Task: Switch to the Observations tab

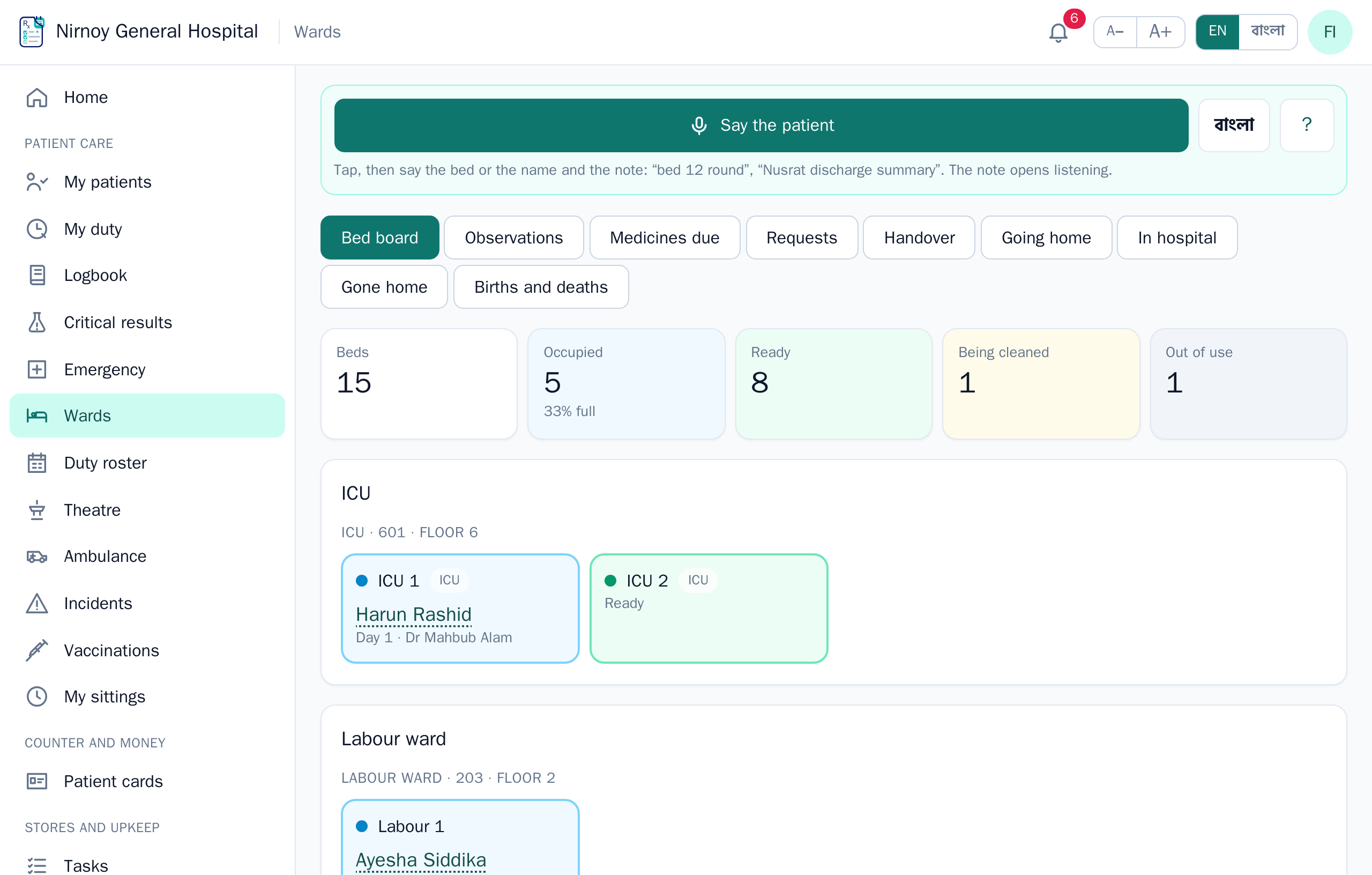Action: (x=513, y=238)
